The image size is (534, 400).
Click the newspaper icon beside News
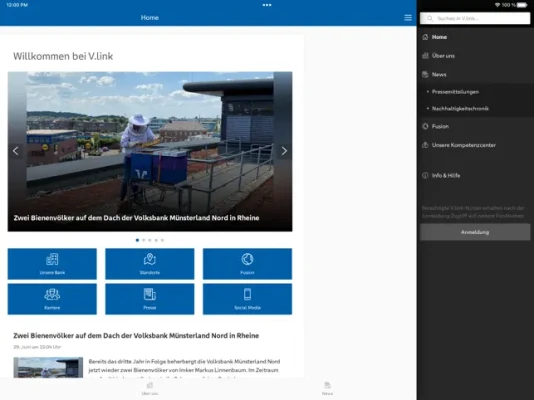(425, 75)
